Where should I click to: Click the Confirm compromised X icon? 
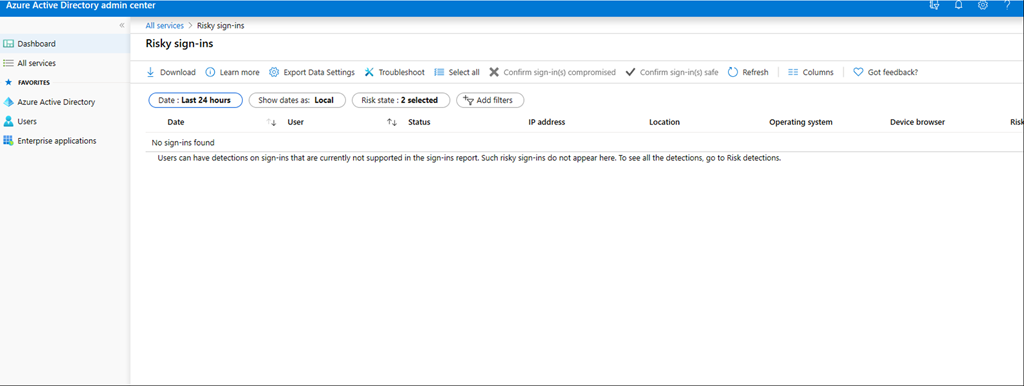(494, 72)
